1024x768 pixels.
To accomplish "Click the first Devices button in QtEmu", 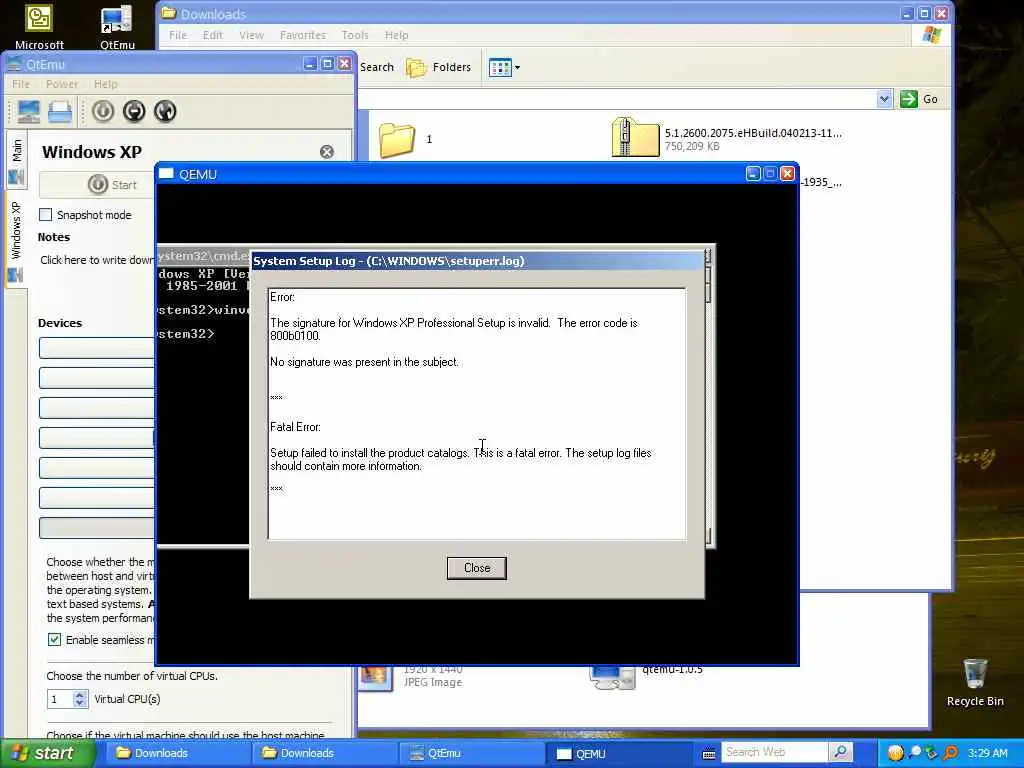I will [97, 348].
